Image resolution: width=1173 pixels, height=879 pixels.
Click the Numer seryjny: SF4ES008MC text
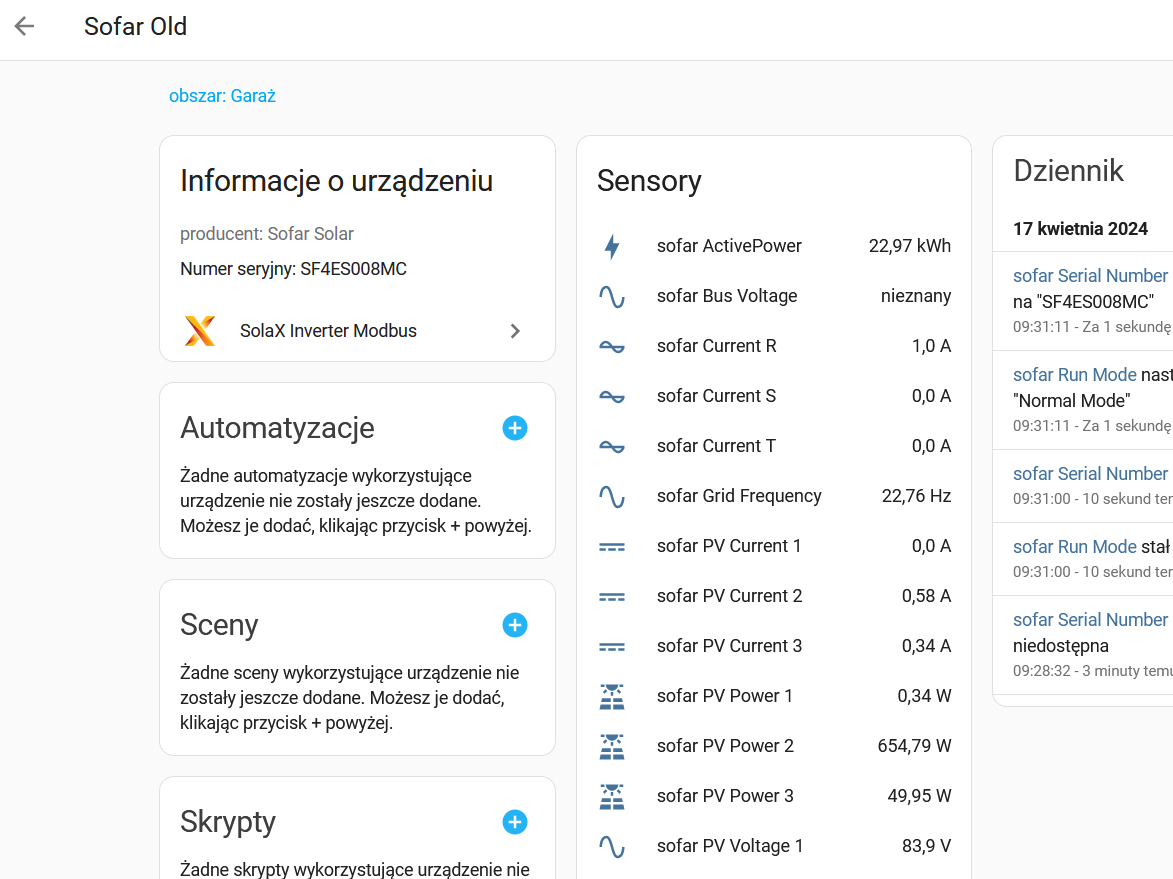tap(293, 269)
